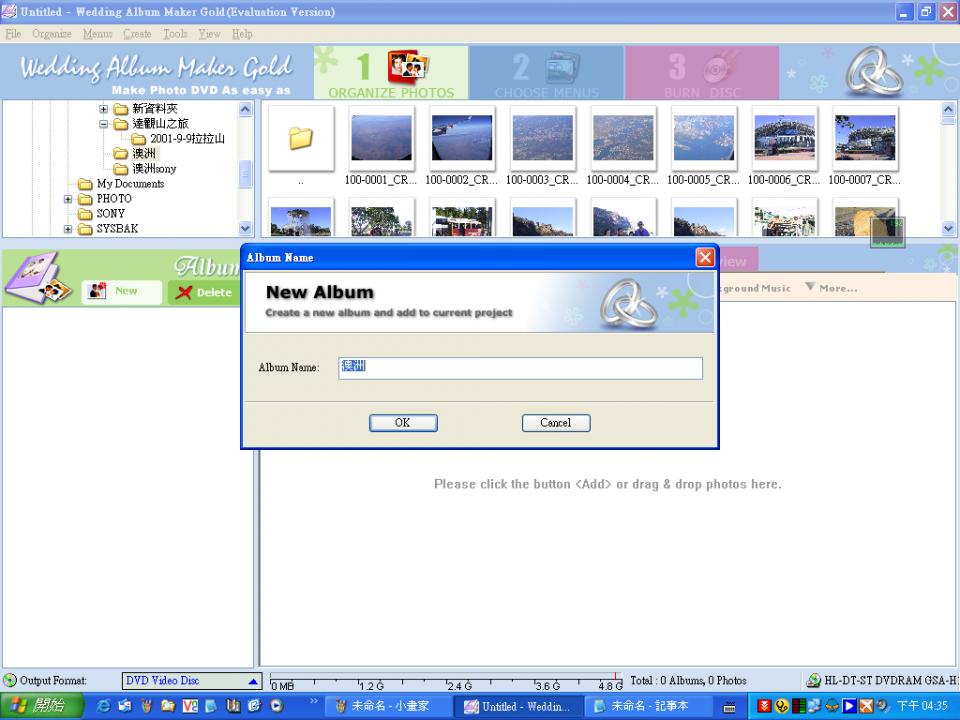The image size is (960, 720).
Task: Click the disc capacity meter bar
Action: click(447, 681)
